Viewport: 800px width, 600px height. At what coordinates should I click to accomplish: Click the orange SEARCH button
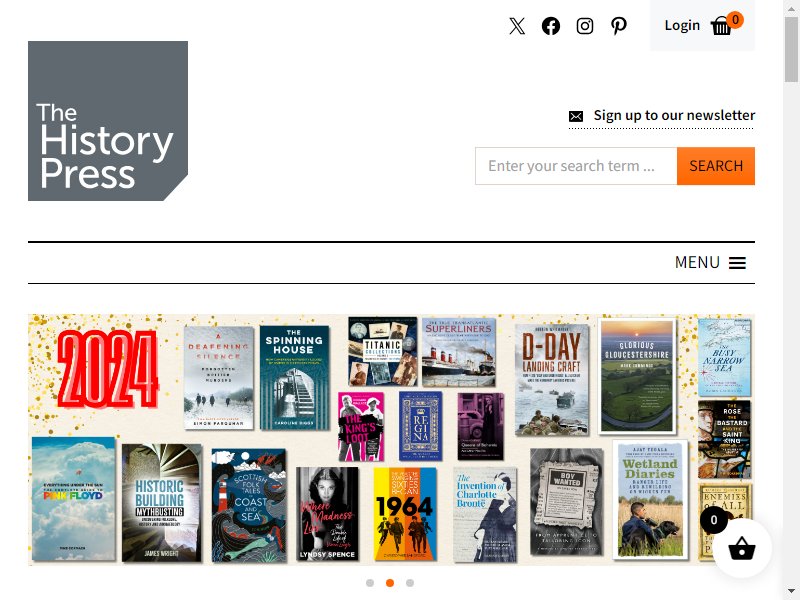716,166
